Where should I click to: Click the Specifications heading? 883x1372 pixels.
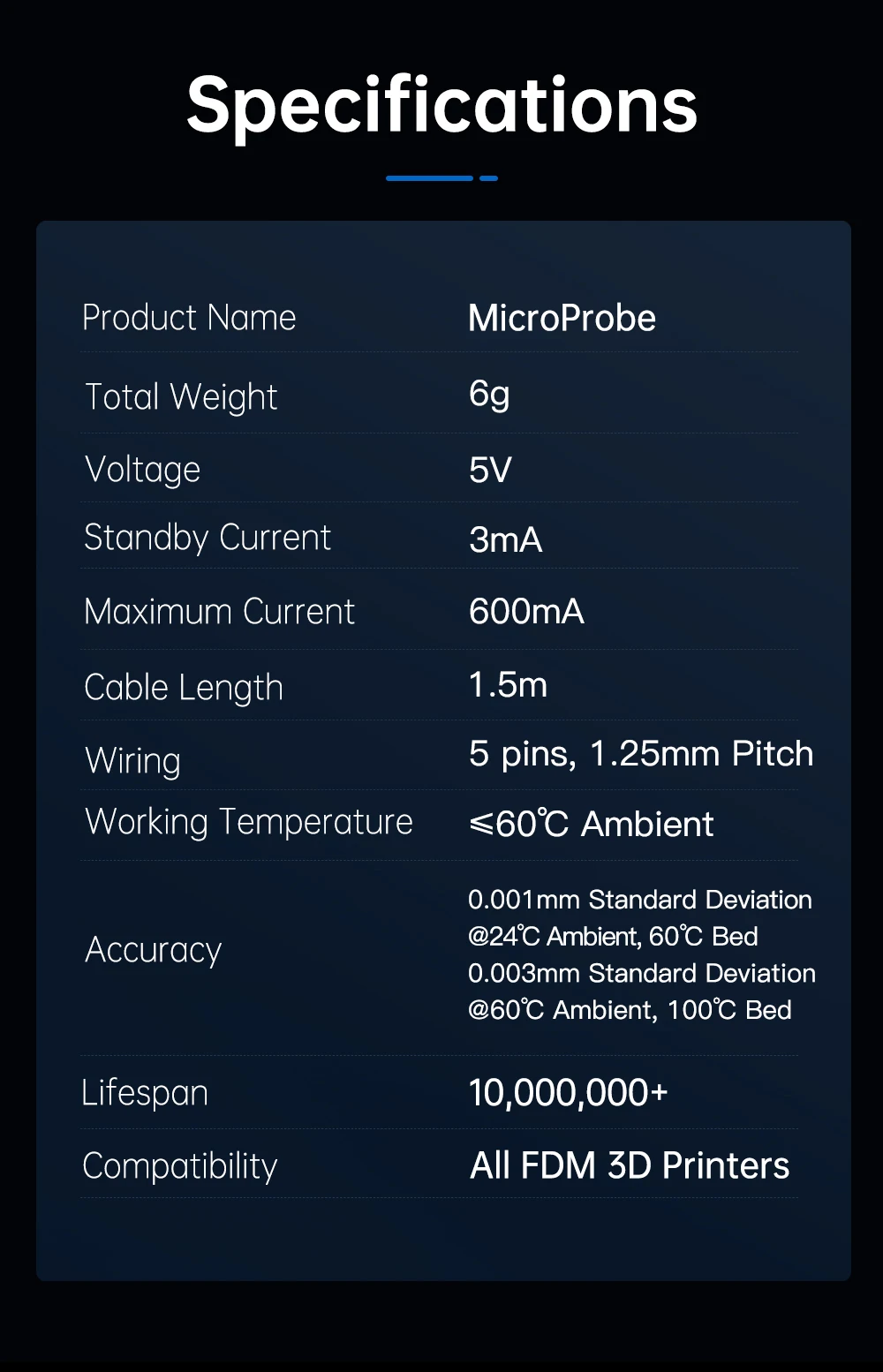(x=441, y=105)
